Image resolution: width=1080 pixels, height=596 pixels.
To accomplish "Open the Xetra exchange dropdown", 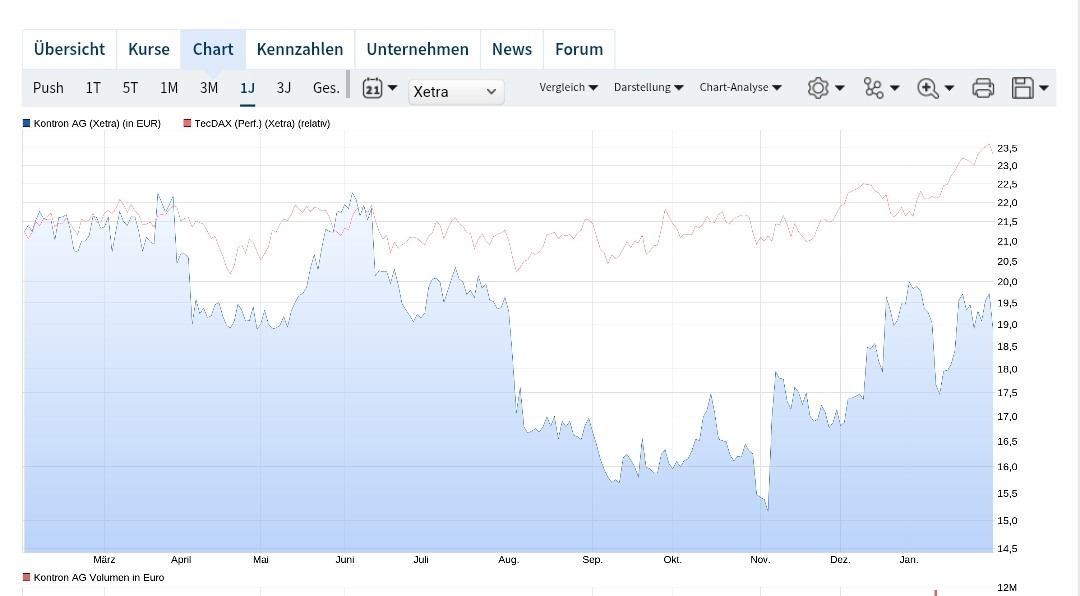I will click(456, 91).
